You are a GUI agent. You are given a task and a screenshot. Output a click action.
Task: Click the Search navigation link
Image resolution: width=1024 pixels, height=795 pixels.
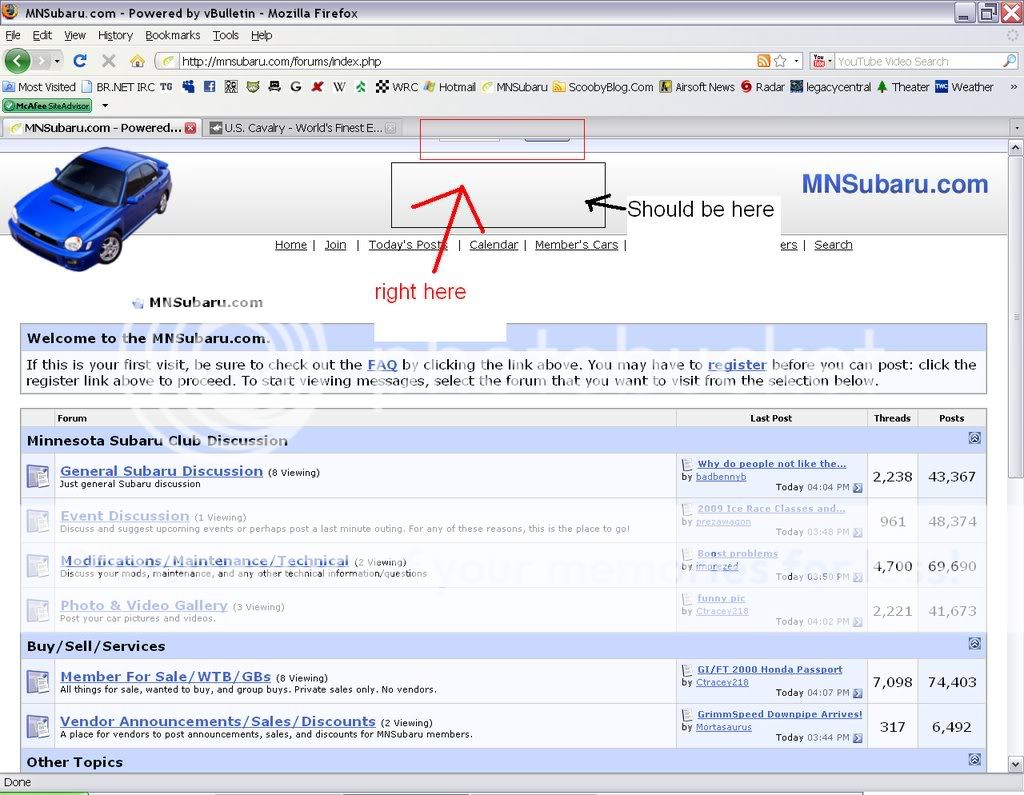(833, 244)
